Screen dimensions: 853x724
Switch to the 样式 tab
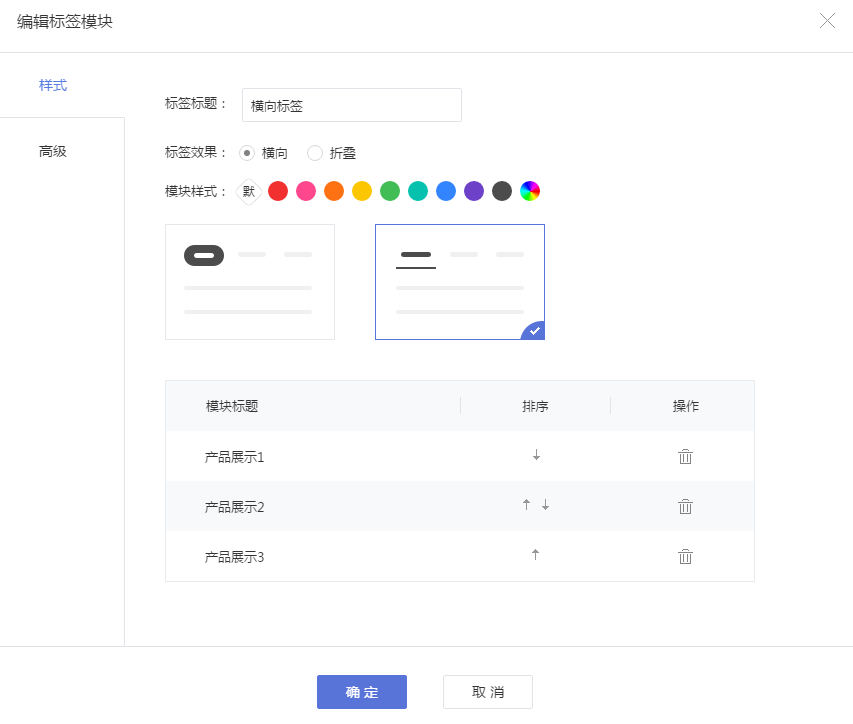click(53, 85)
